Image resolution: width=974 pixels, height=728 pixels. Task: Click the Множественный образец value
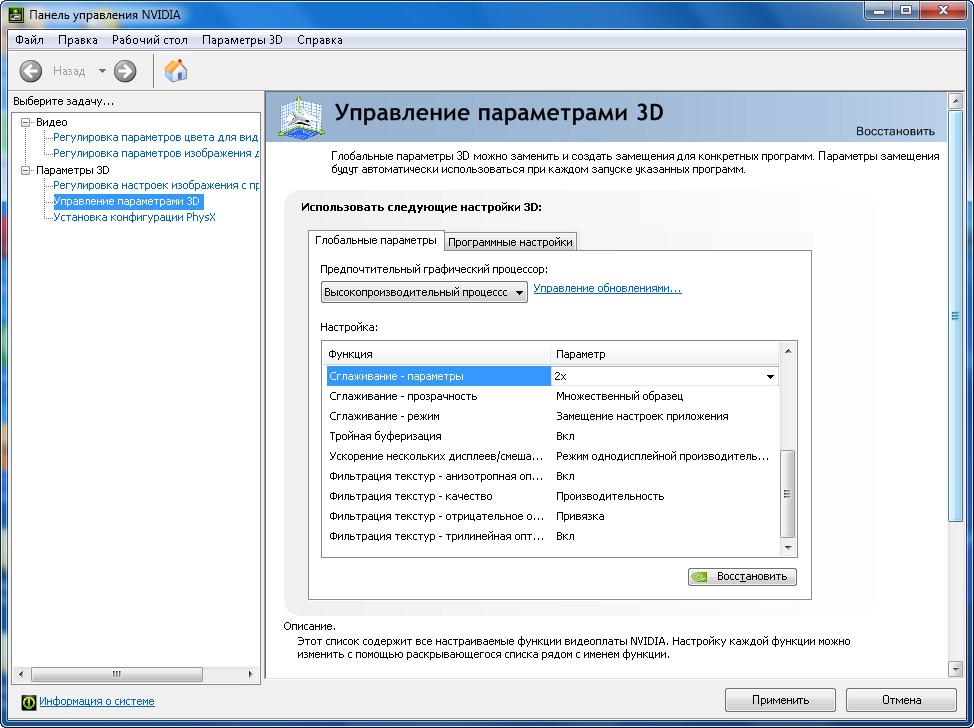click(619, 396)
